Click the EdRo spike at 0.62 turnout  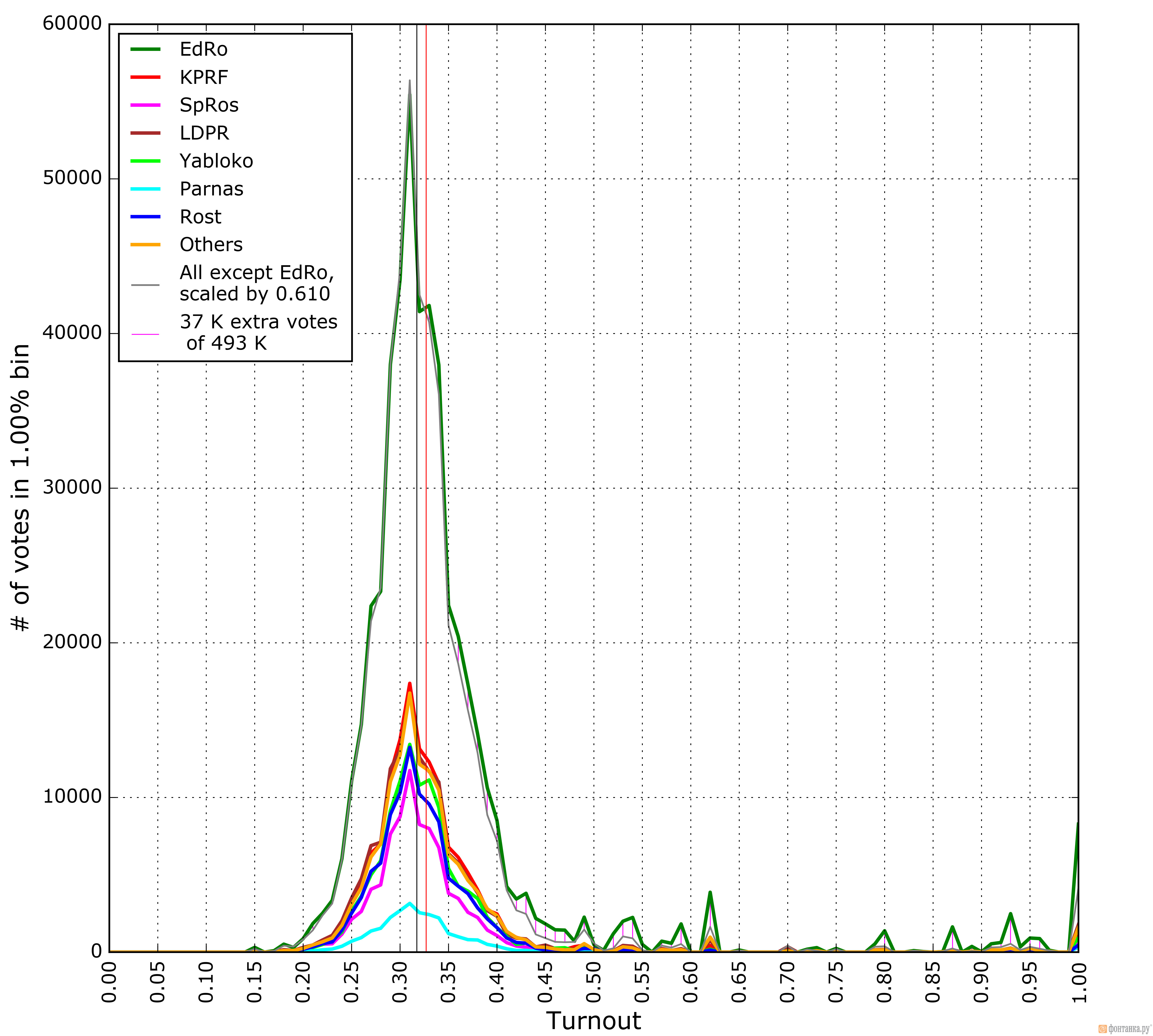click(710, 892)
